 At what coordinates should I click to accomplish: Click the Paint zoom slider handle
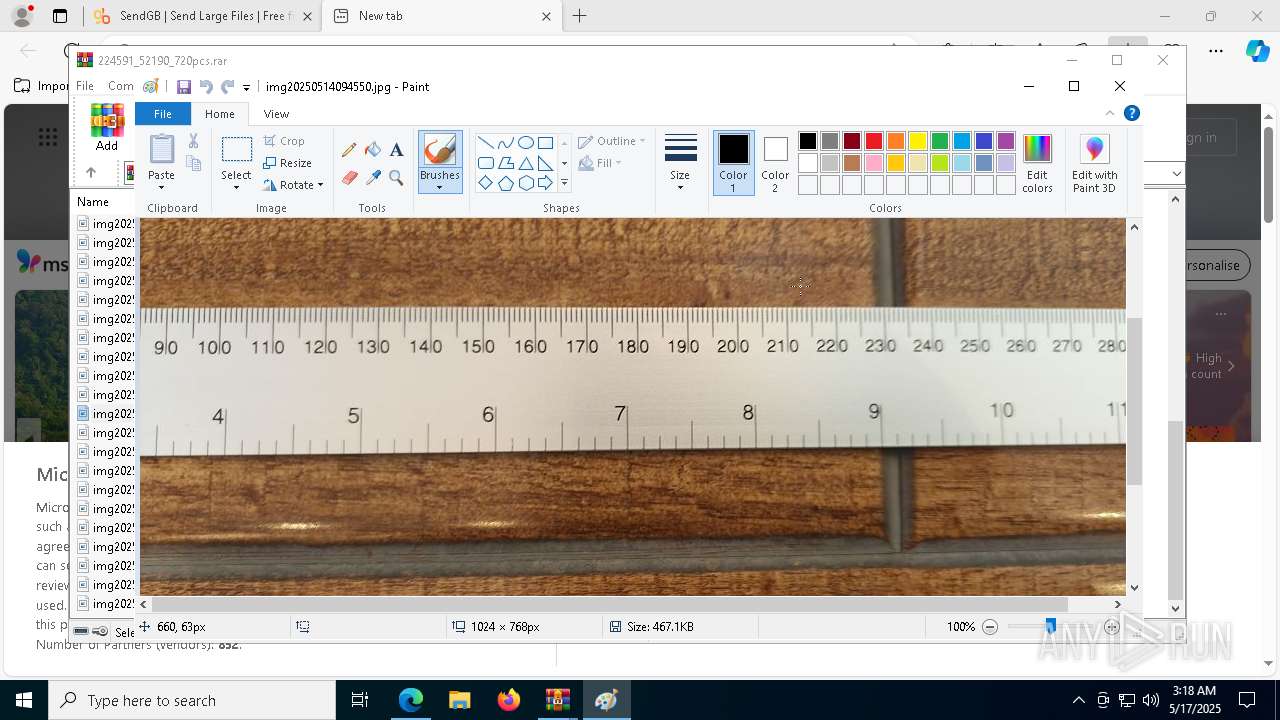[x=1050, y=626]
